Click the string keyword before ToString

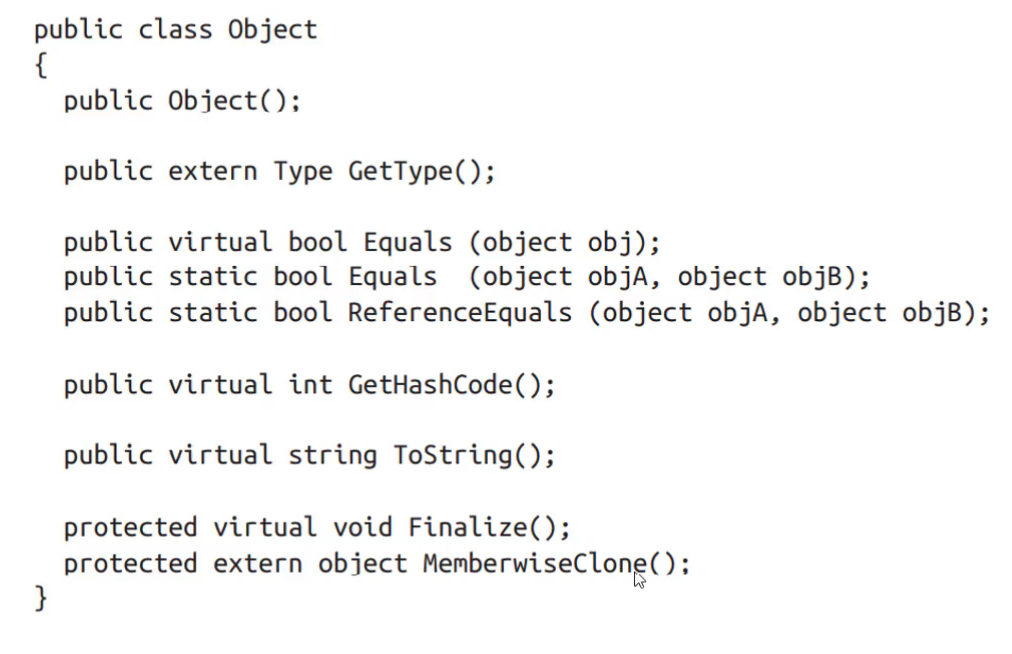click(x=332, y=456)
